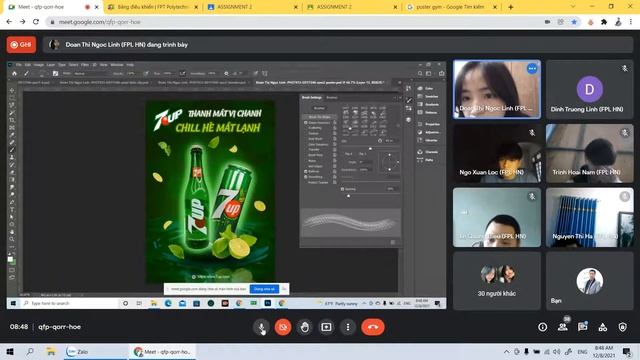Close the poster gym tab

pyautogui.click(x=495, y=7)
